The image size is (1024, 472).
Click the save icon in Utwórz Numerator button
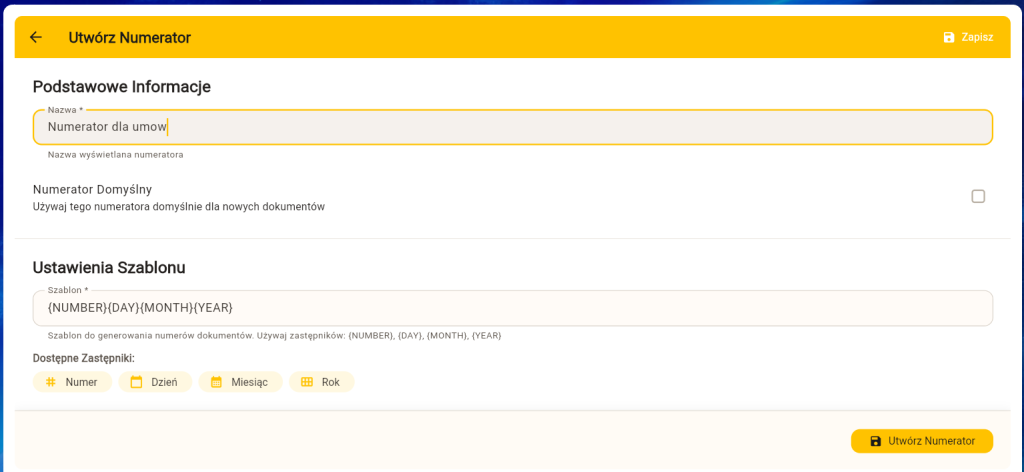tap(876, 441)
